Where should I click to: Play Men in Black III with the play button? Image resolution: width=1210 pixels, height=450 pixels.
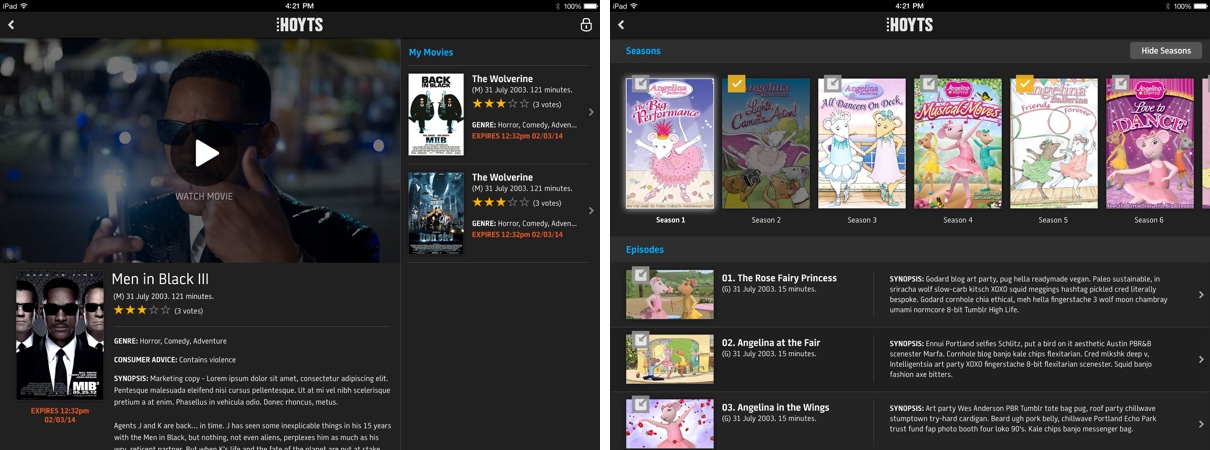pos(205,153)
